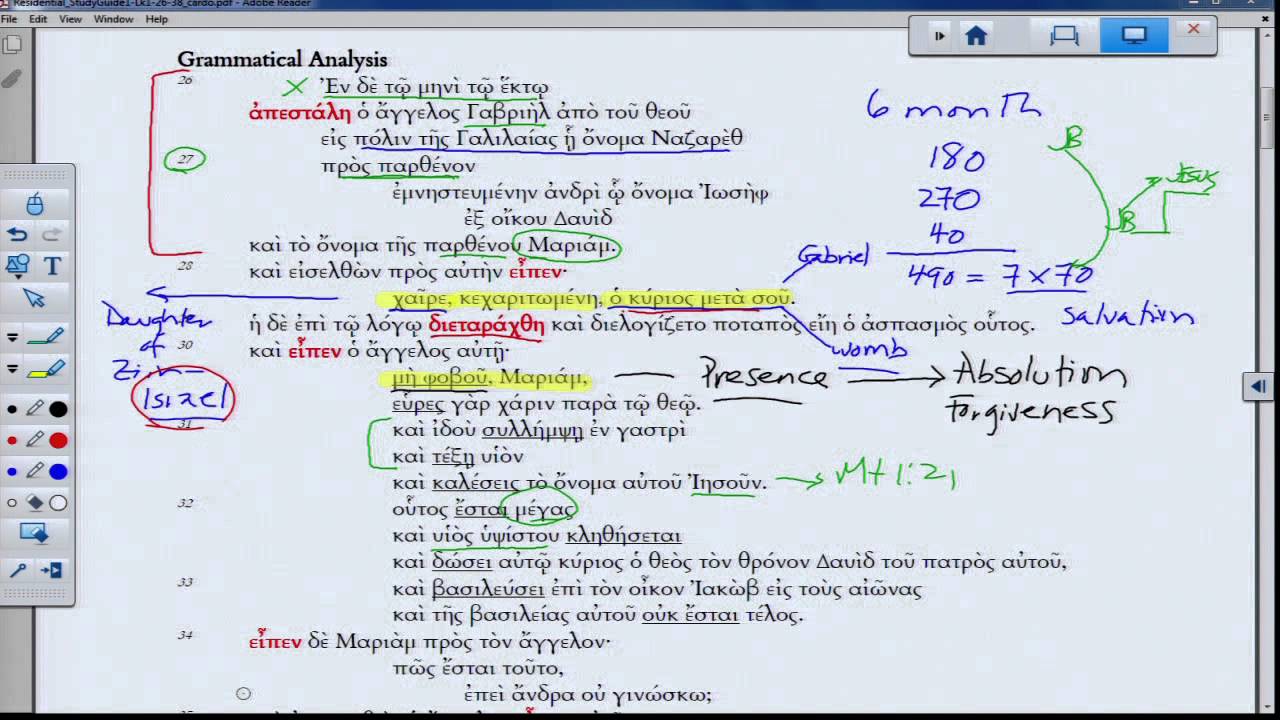Pick the black pen pencil icon
Image resolution: width=1280 pixels, height=720 pixels.
[35, 408]
